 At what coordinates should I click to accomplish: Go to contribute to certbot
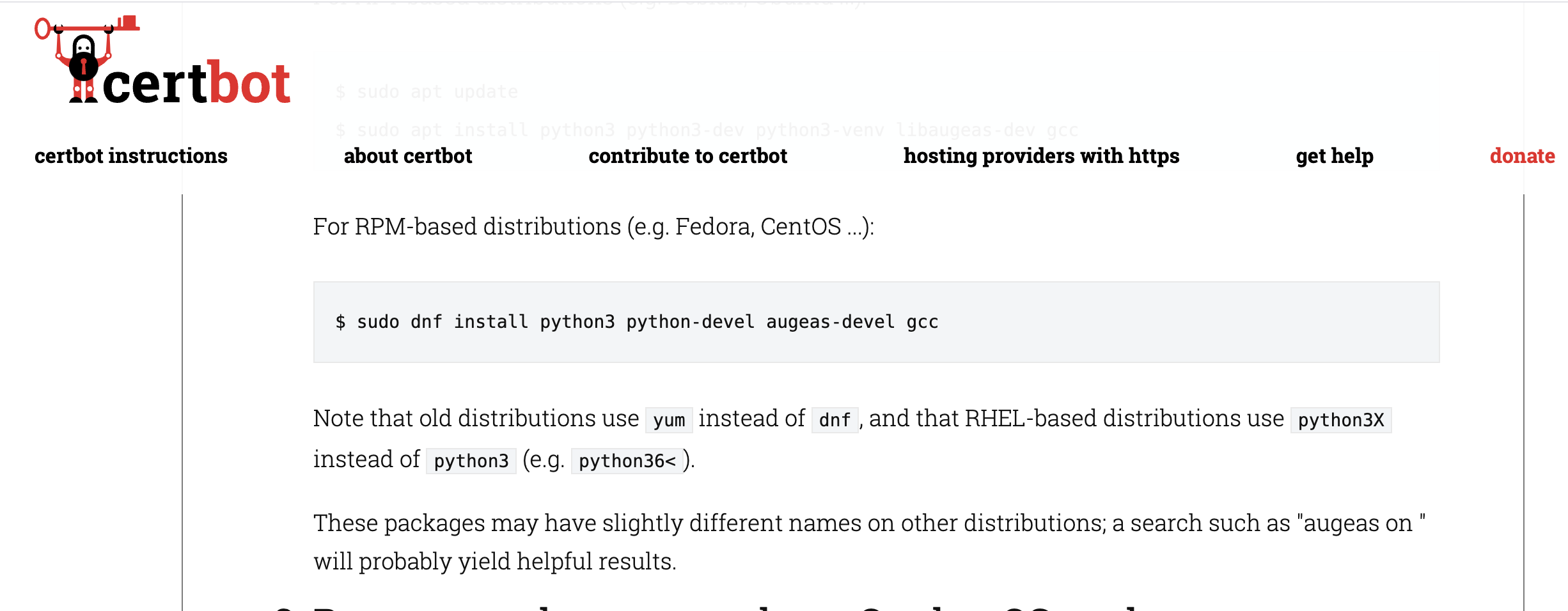click(x=688, y=156)
